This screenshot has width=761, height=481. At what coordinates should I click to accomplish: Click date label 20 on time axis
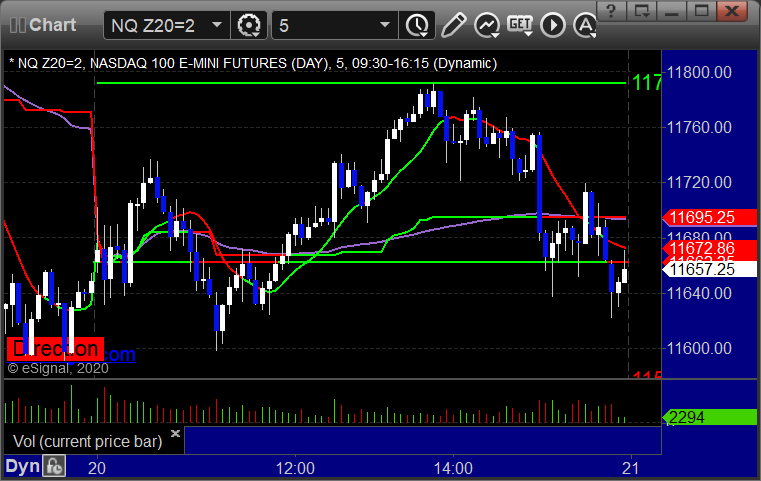pos(97,468)
